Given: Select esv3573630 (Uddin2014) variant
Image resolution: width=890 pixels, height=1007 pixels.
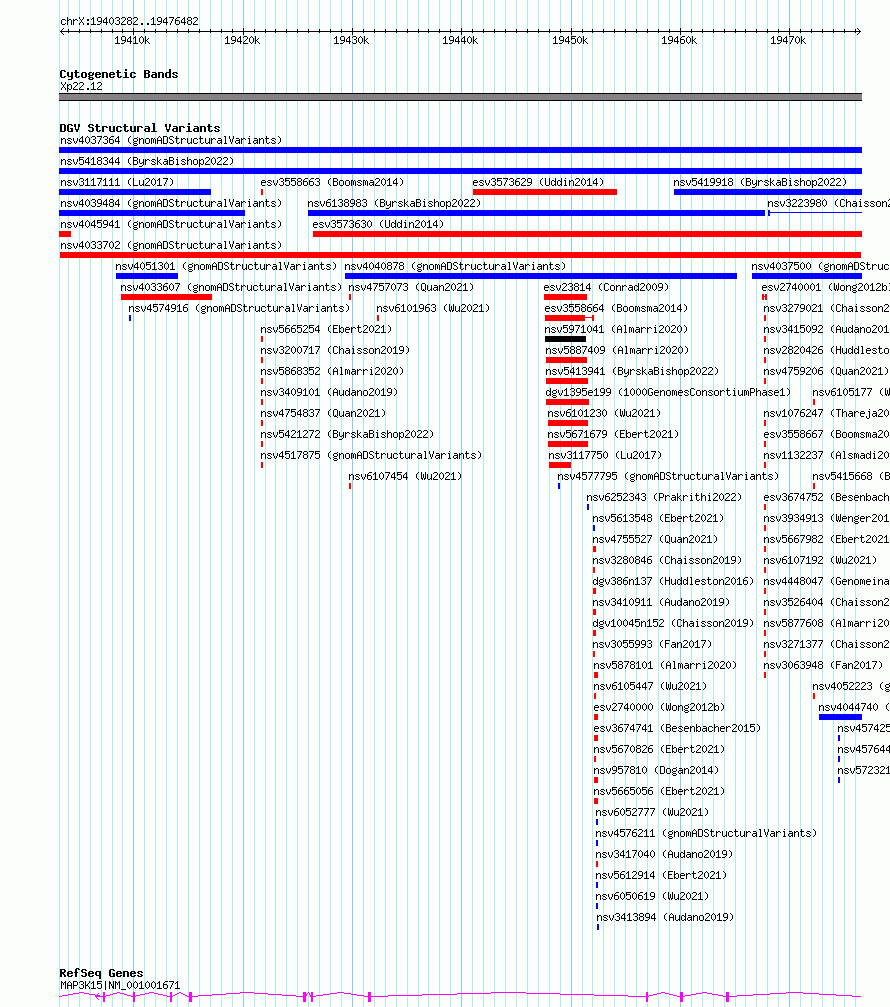Looking at the screenshot, I should [378, 224].
